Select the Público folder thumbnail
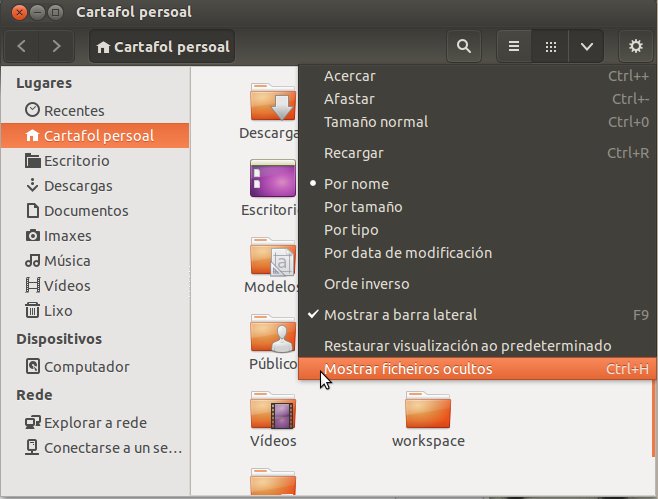The image size is (658, 499). click(273, 333)
